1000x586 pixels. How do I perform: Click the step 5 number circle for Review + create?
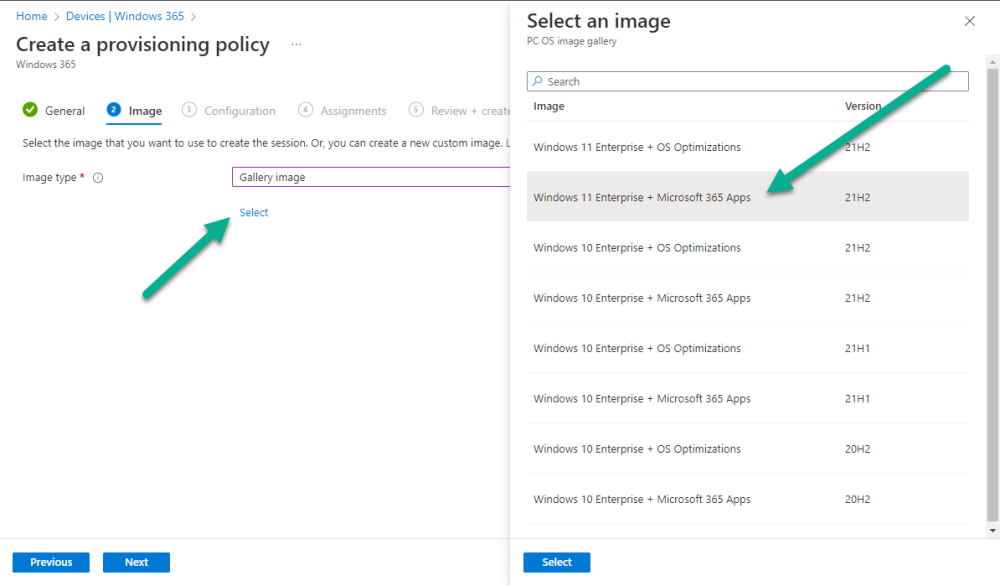416,110
